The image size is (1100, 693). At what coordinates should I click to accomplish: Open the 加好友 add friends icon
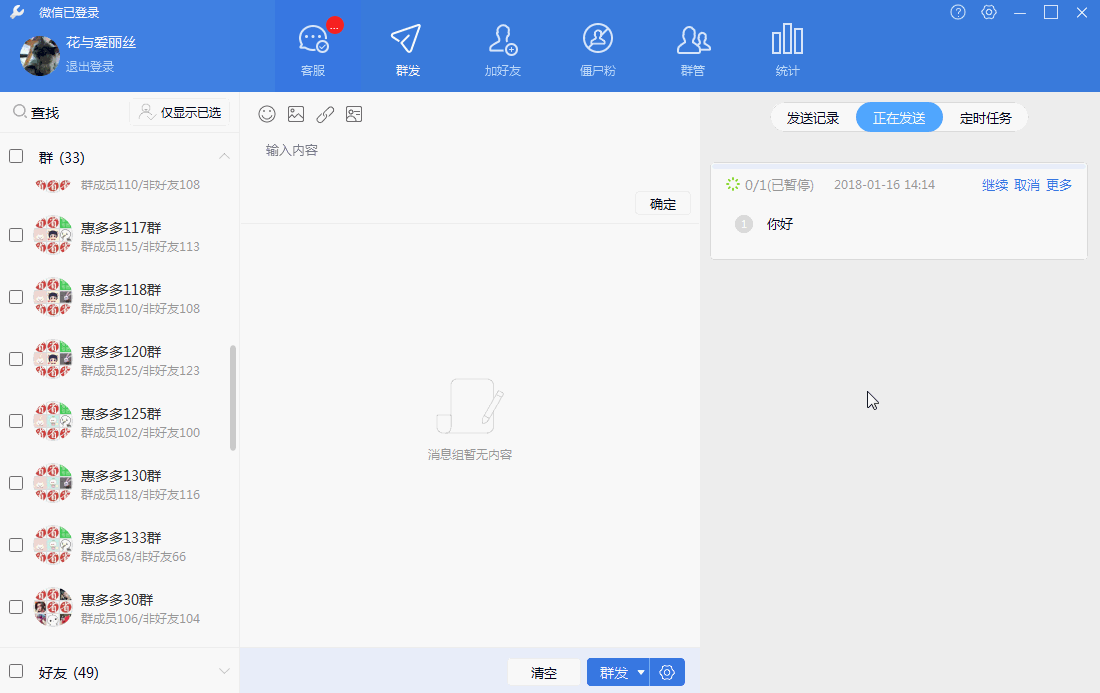coord(502,41)
